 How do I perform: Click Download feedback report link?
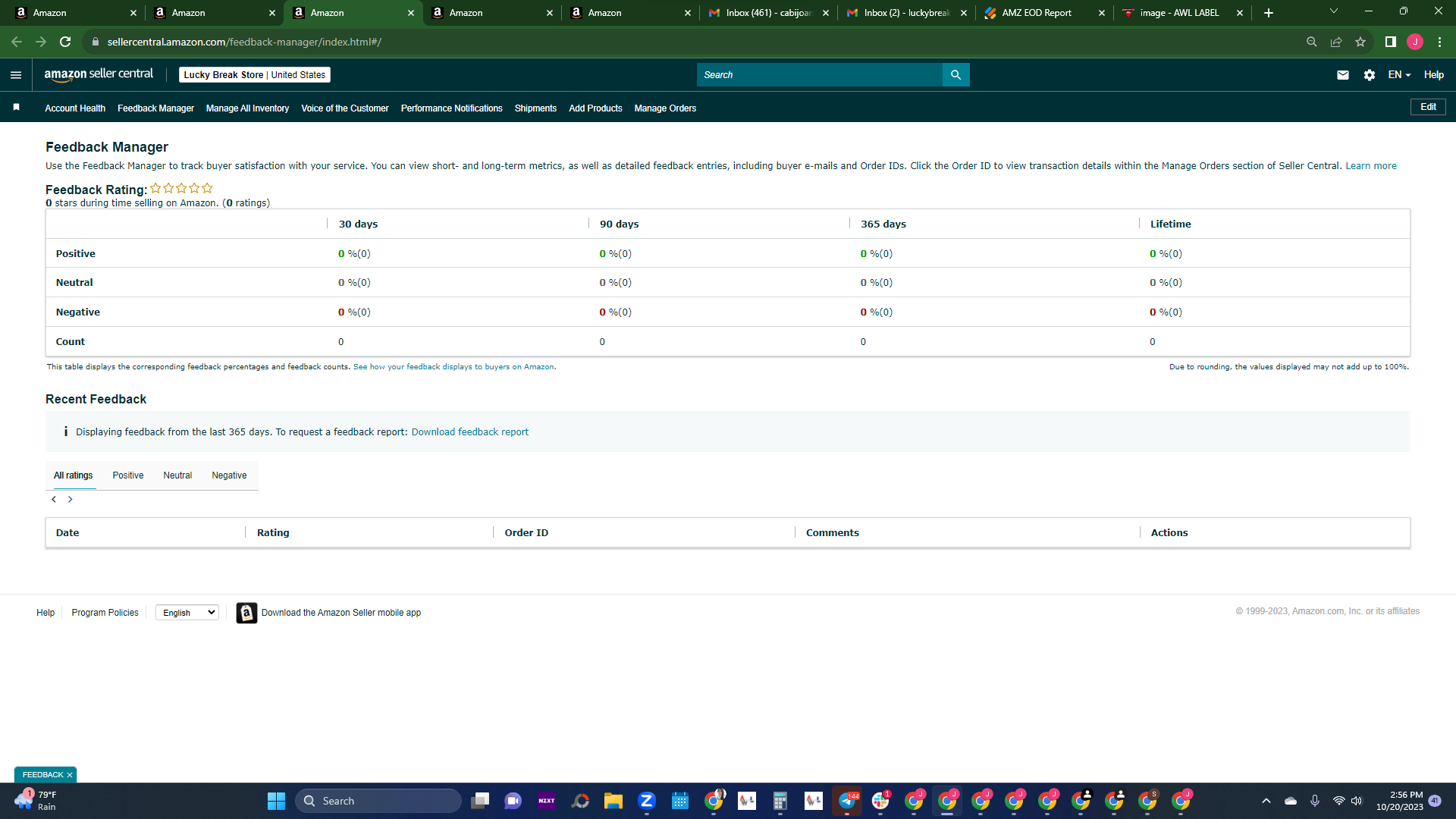point(470,432)
